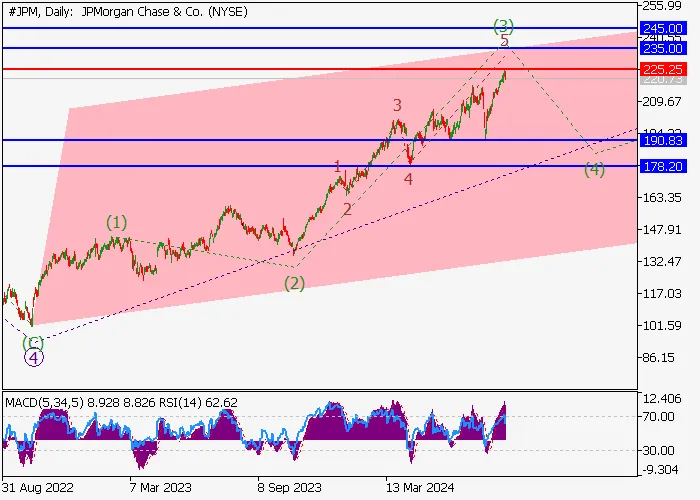The width and height of the screenshot is (700, 500).
Task: Click the '31 Aug 2022' date label
Action: tap(38, 487)
